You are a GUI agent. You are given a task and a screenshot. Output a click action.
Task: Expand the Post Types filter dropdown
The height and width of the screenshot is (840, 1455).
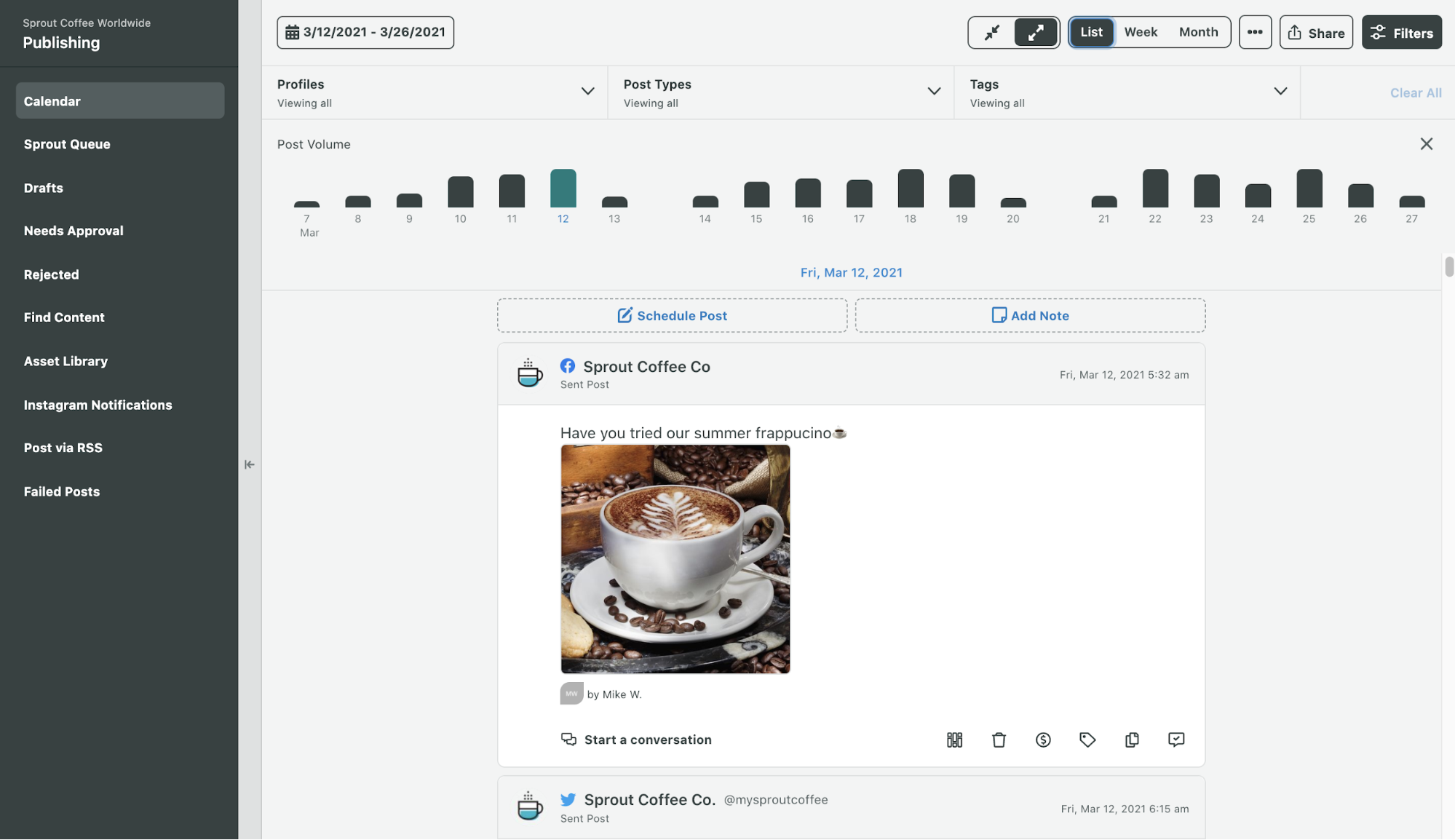(x=932, y=92)
